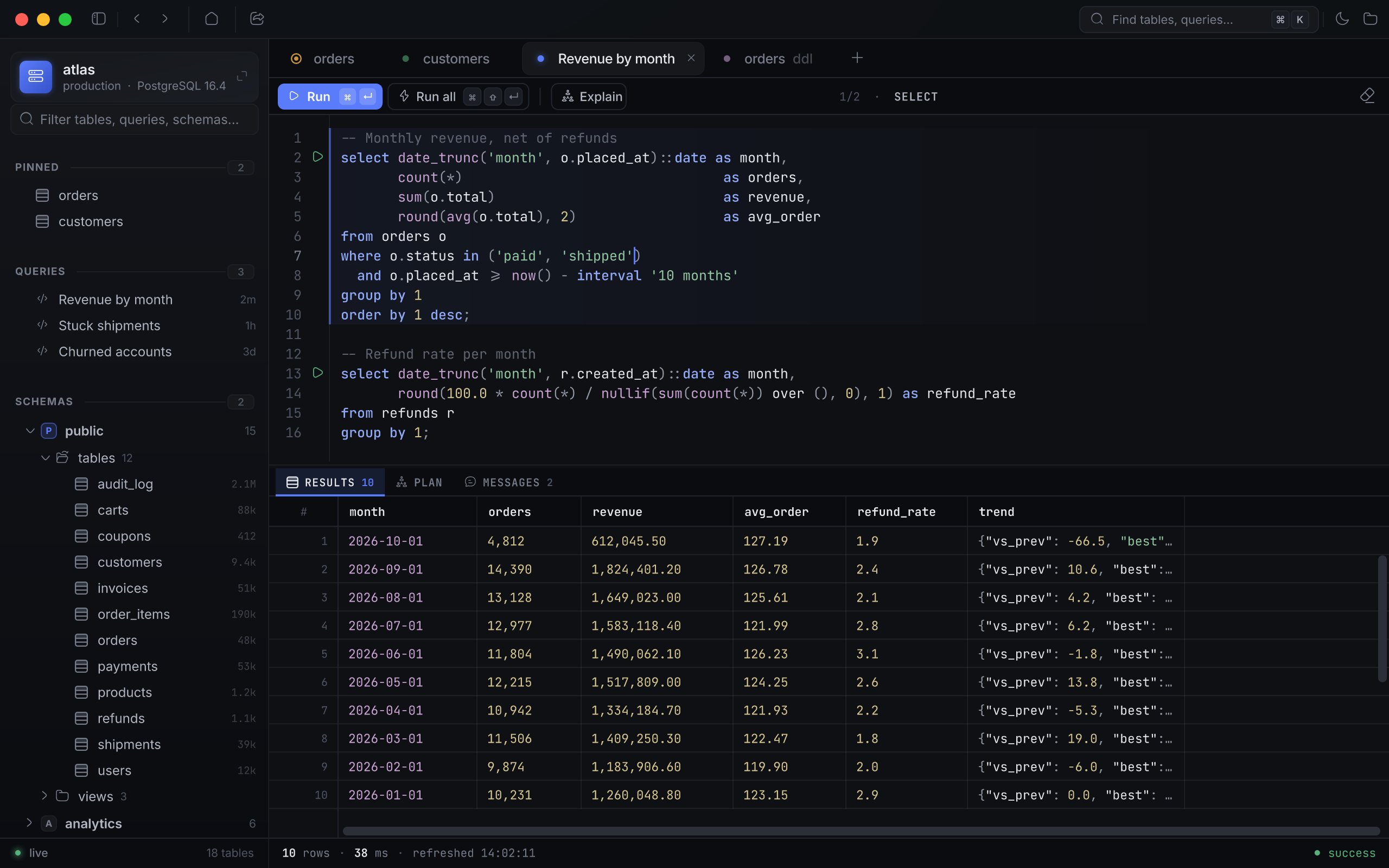Image resolution: width=1389 pixels, height=868 pixels.
Task: Select the RESULTS tab
Action: click(330, 482)
